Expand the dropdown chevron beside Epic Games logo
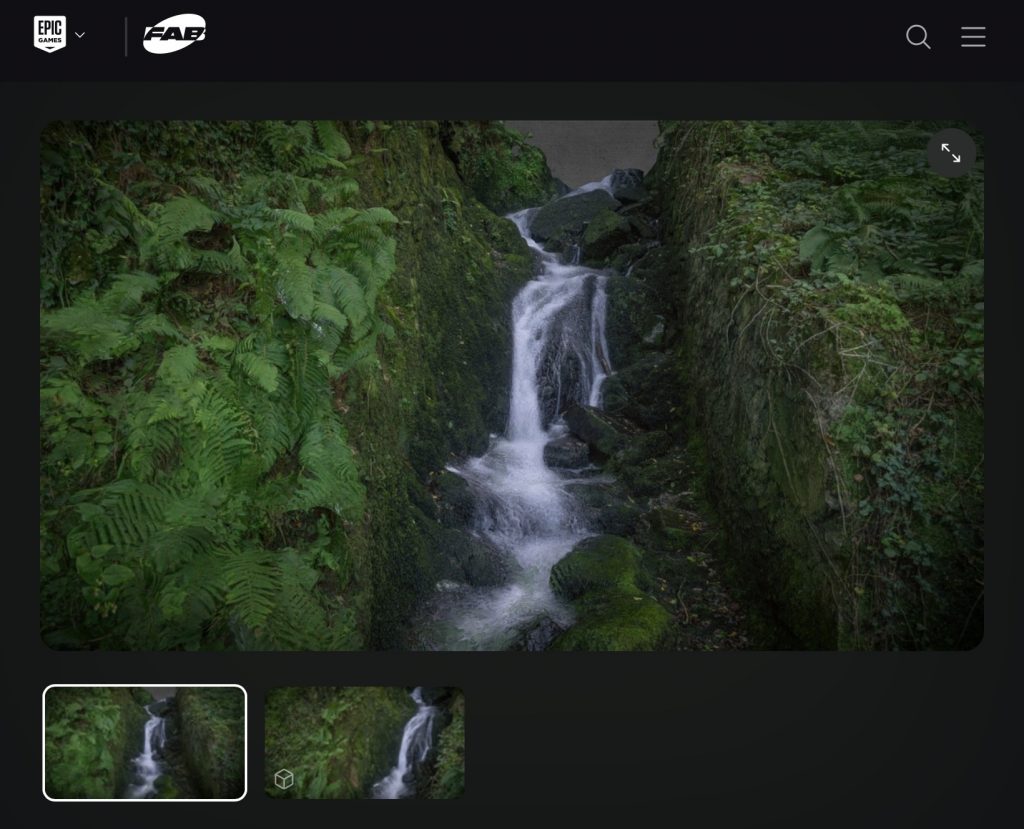The width and height of the screenshot is (1024, 829). [x=80, y=36]
